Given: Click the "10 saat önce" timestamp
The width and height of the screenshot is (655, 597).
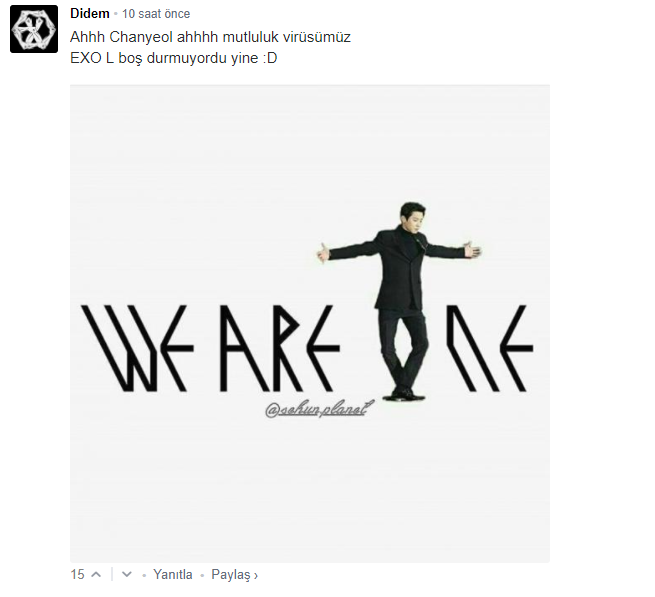Looking at the screenshot, I should [x=156, y=14].
